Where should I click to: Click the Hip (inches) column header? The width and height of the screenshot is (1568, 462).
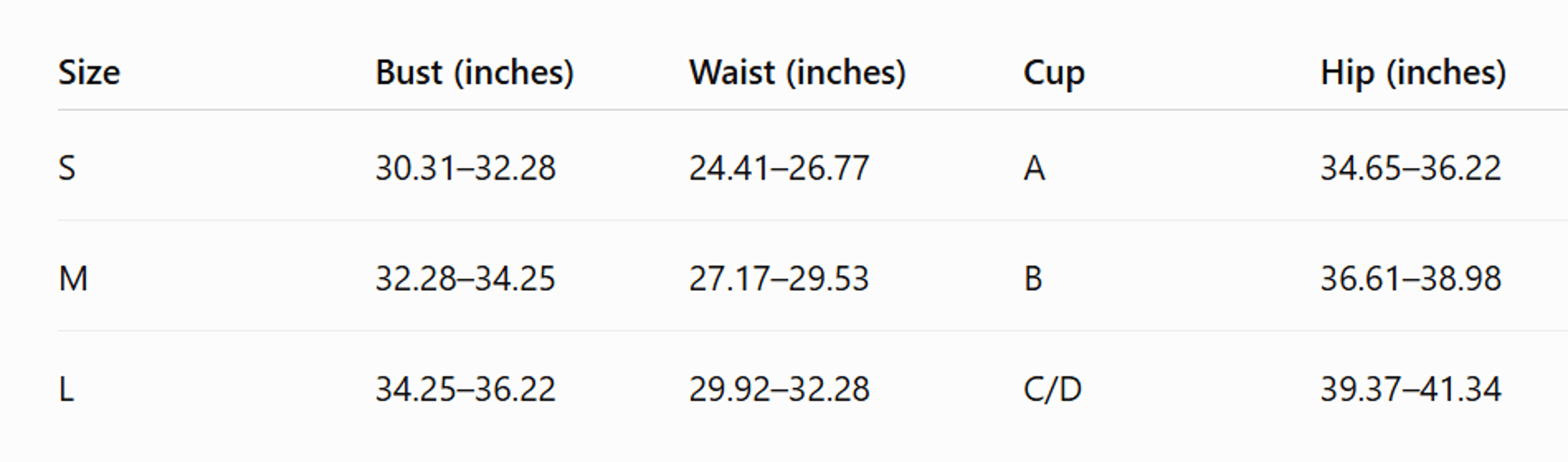[x=1413, y=73]
